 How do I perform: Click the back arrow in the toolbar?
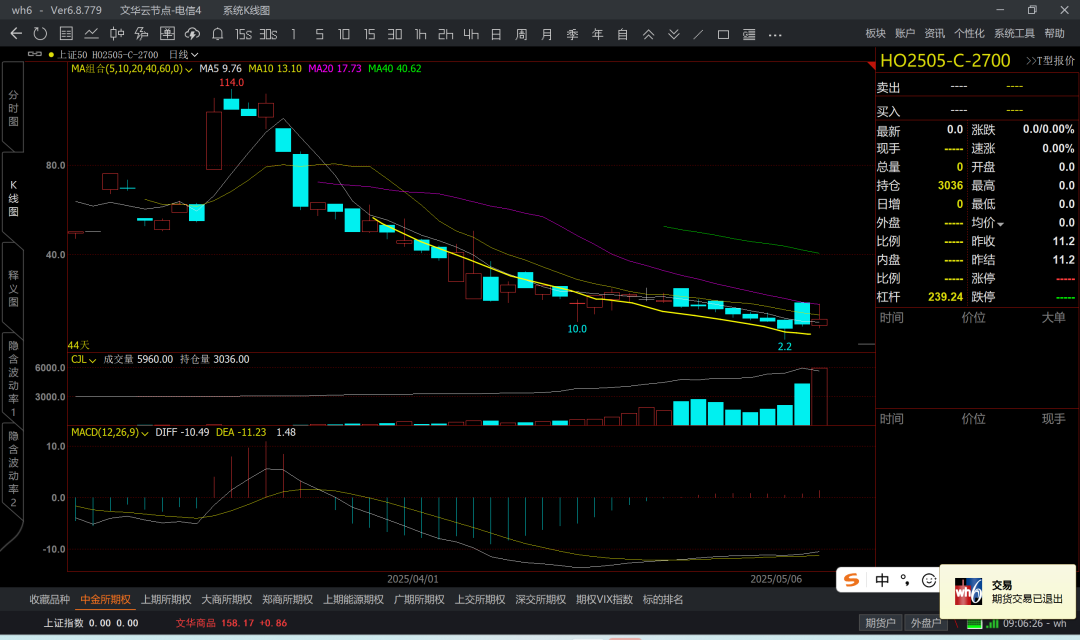pos(16,34)
